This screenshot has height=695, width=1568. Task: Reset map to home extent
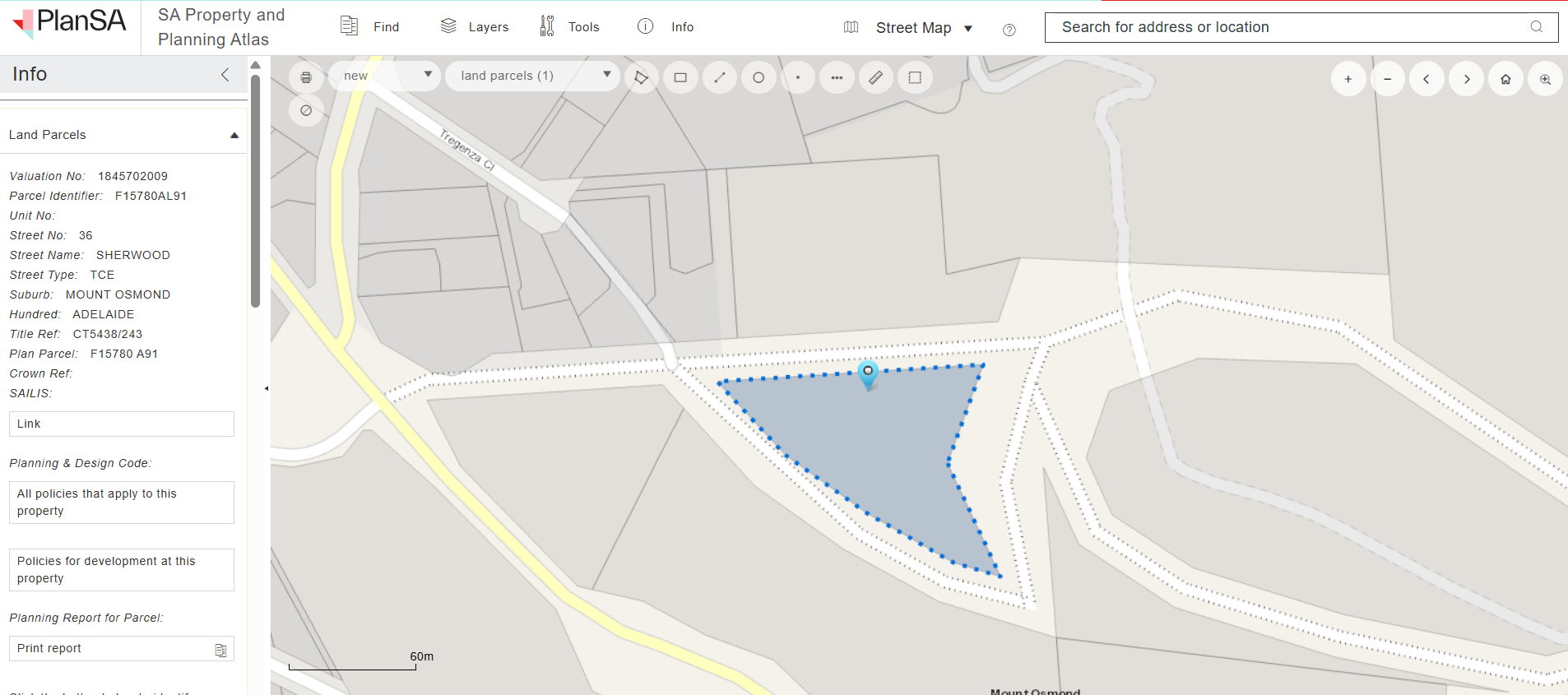1505,79
